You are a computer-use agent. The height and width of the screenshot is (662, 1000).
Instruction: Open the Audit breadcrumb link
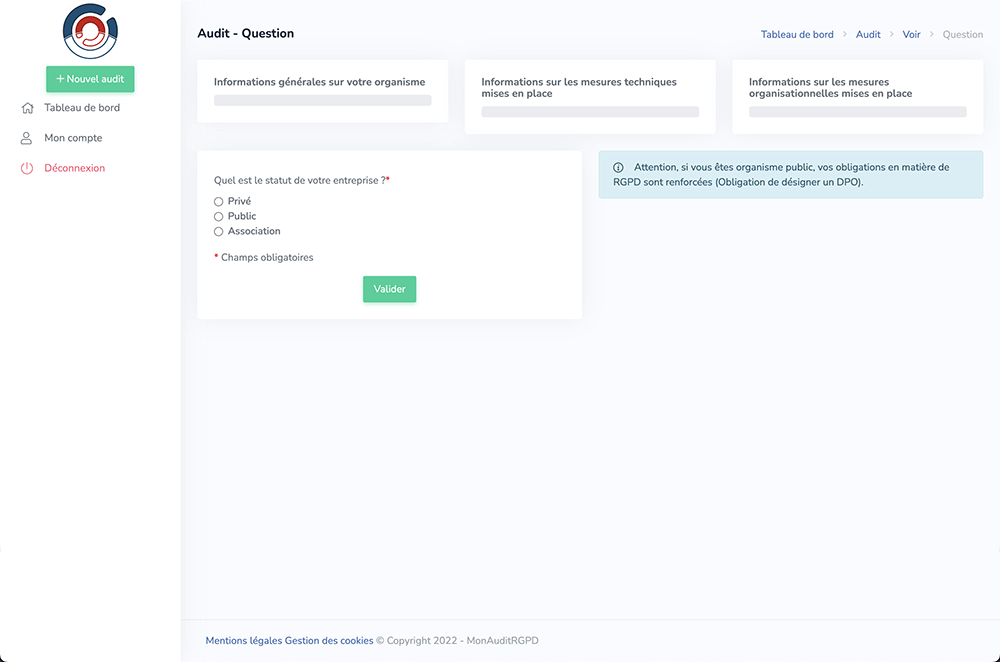point(868,34)
